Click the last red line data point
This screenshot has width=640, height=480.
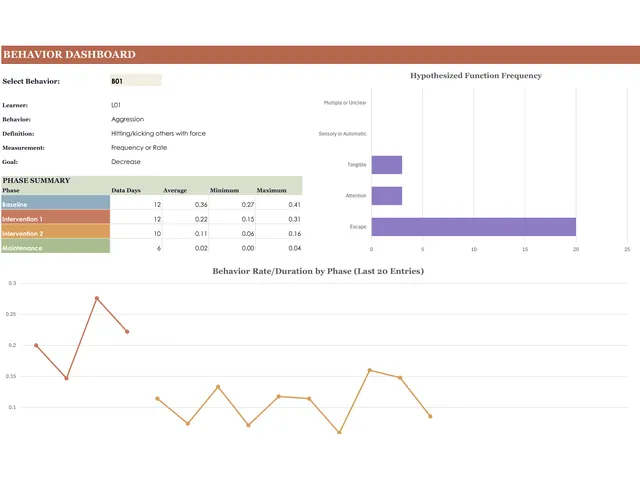click(127, 331)
